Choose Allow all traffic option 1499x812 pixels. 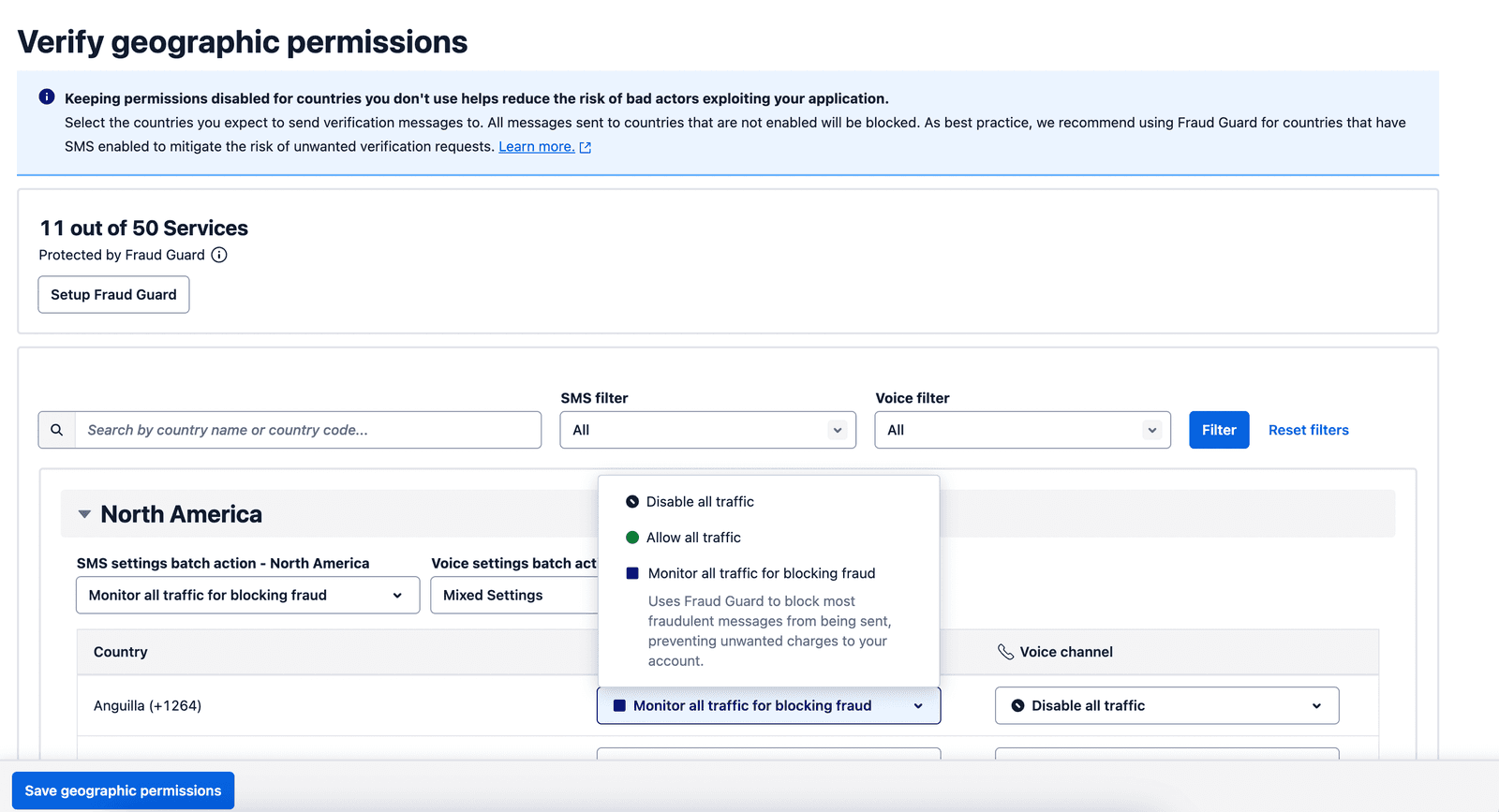(693, 538)
